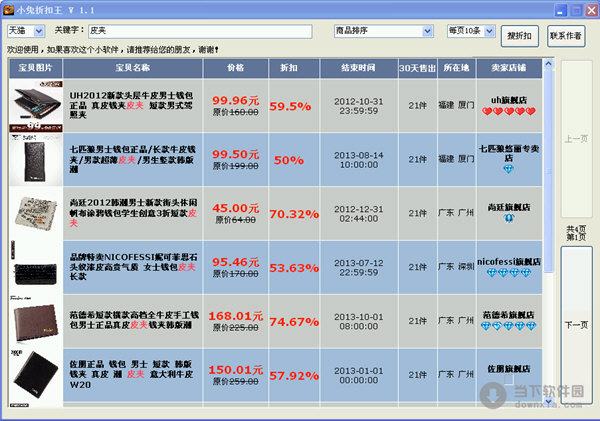600x421 pixels.
Task: Click the 搜折扣 search button
Action: [x=520, y=36]
